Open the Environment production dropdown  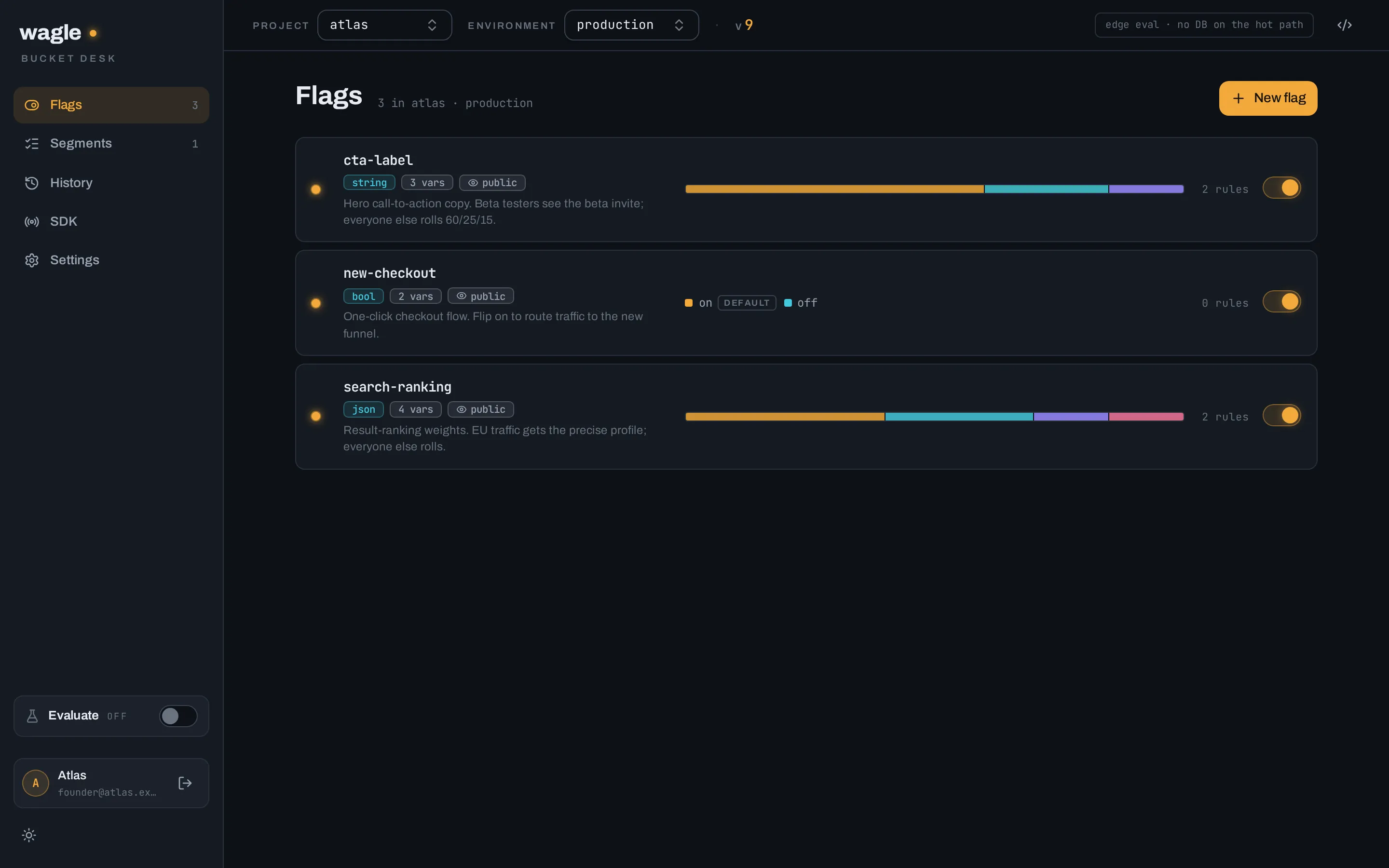(x=631, y=25)
